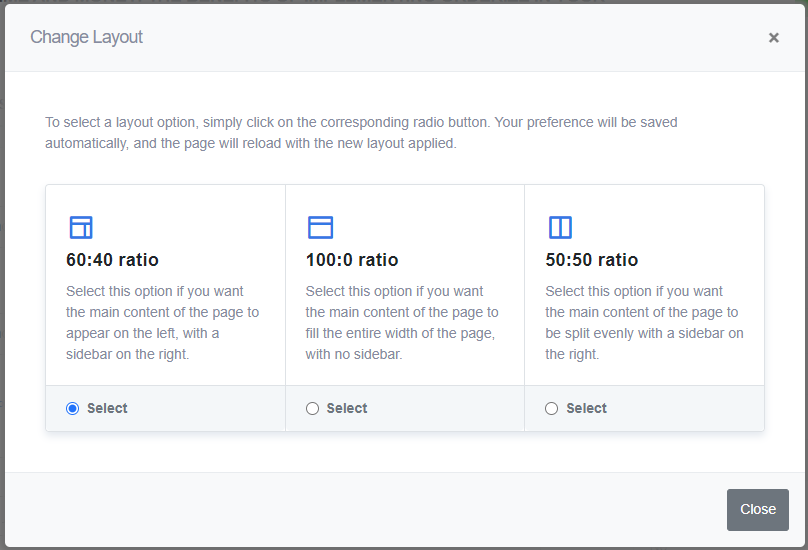Select the 50:50 ratio radio button
Image resolution: width=808 pixels, height=550 pixels.
pyautogui.click(x=551, y=409)
